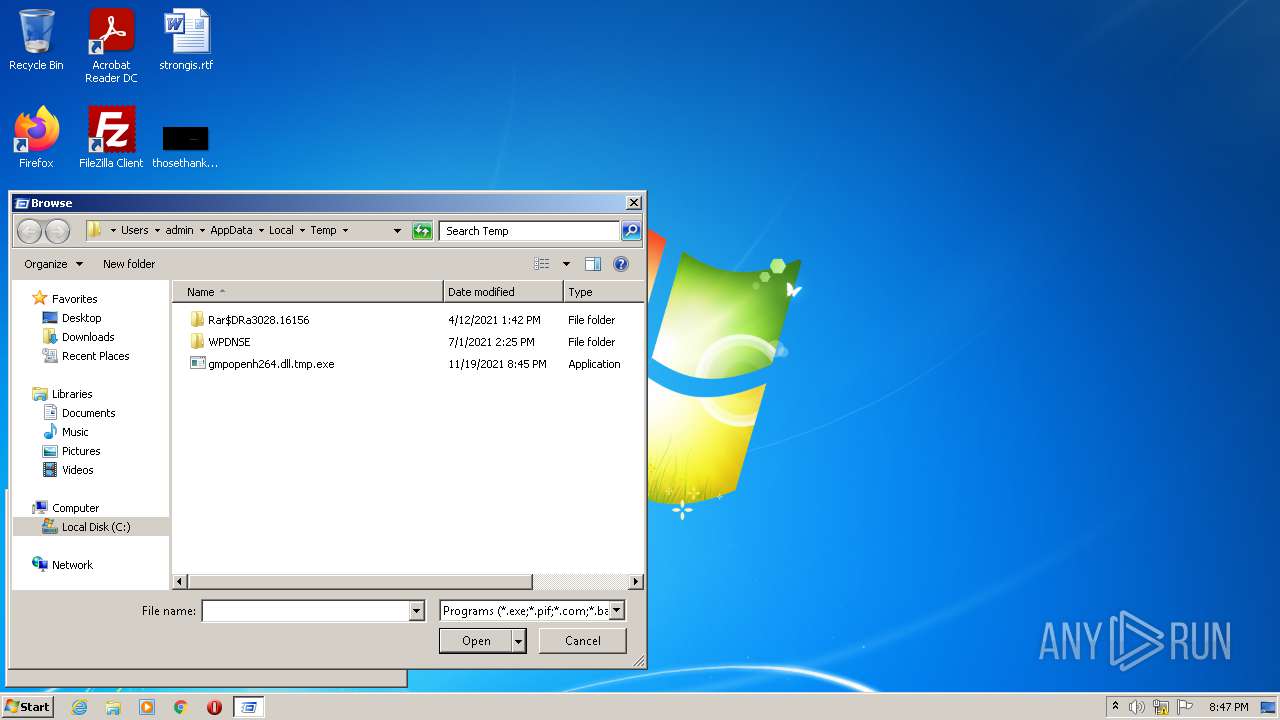Click in the File name field

click(x=306, y=611)
